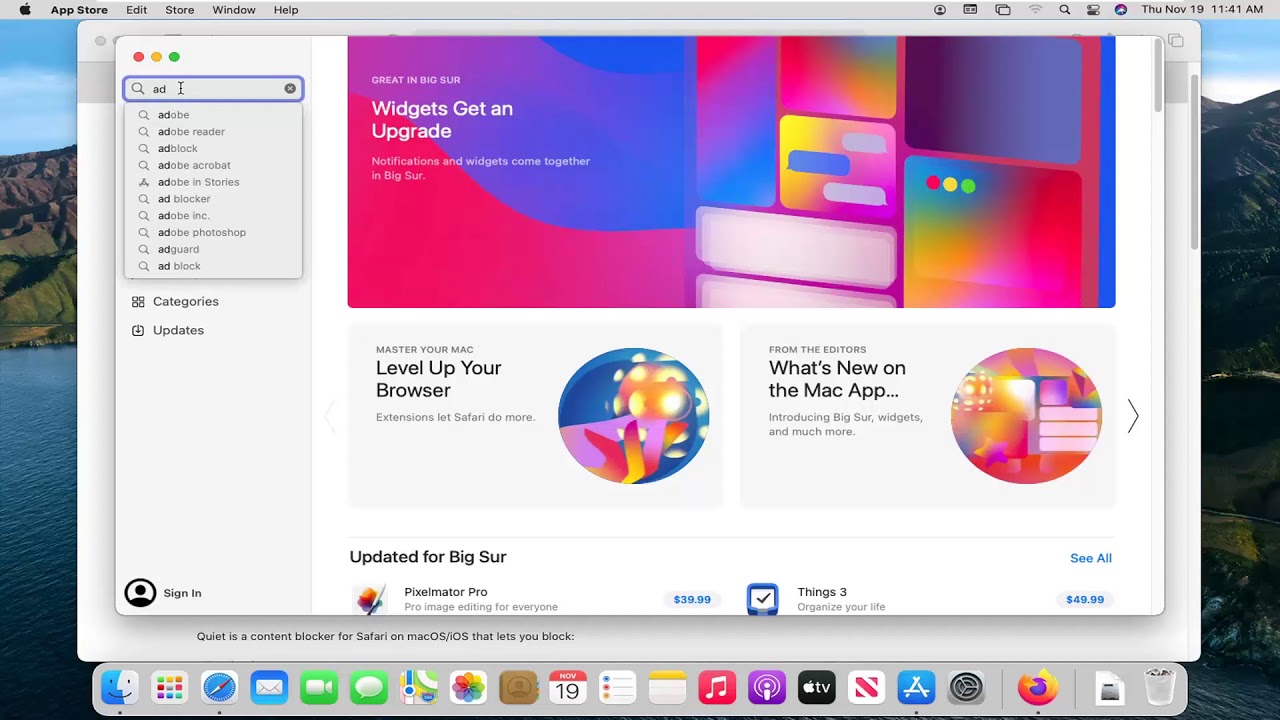Image resolution: width=1280 pixels, height=720 pixels.
Task: Click the date and time in menu bar
Action: 1202,10
